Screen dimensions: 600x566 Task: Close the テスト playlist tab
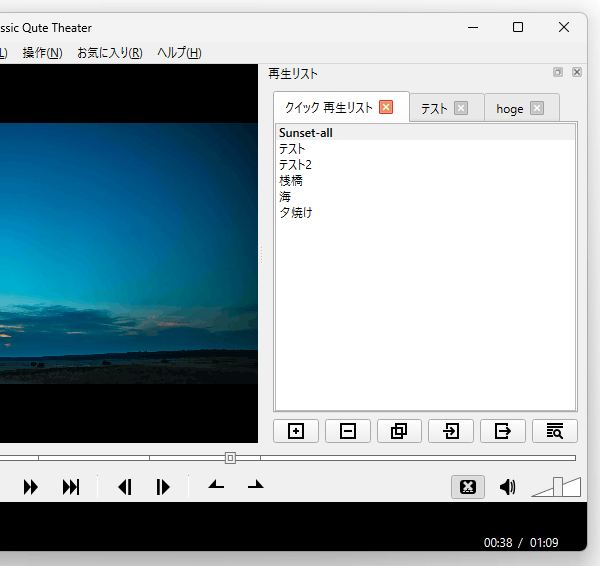pos(461,108)
